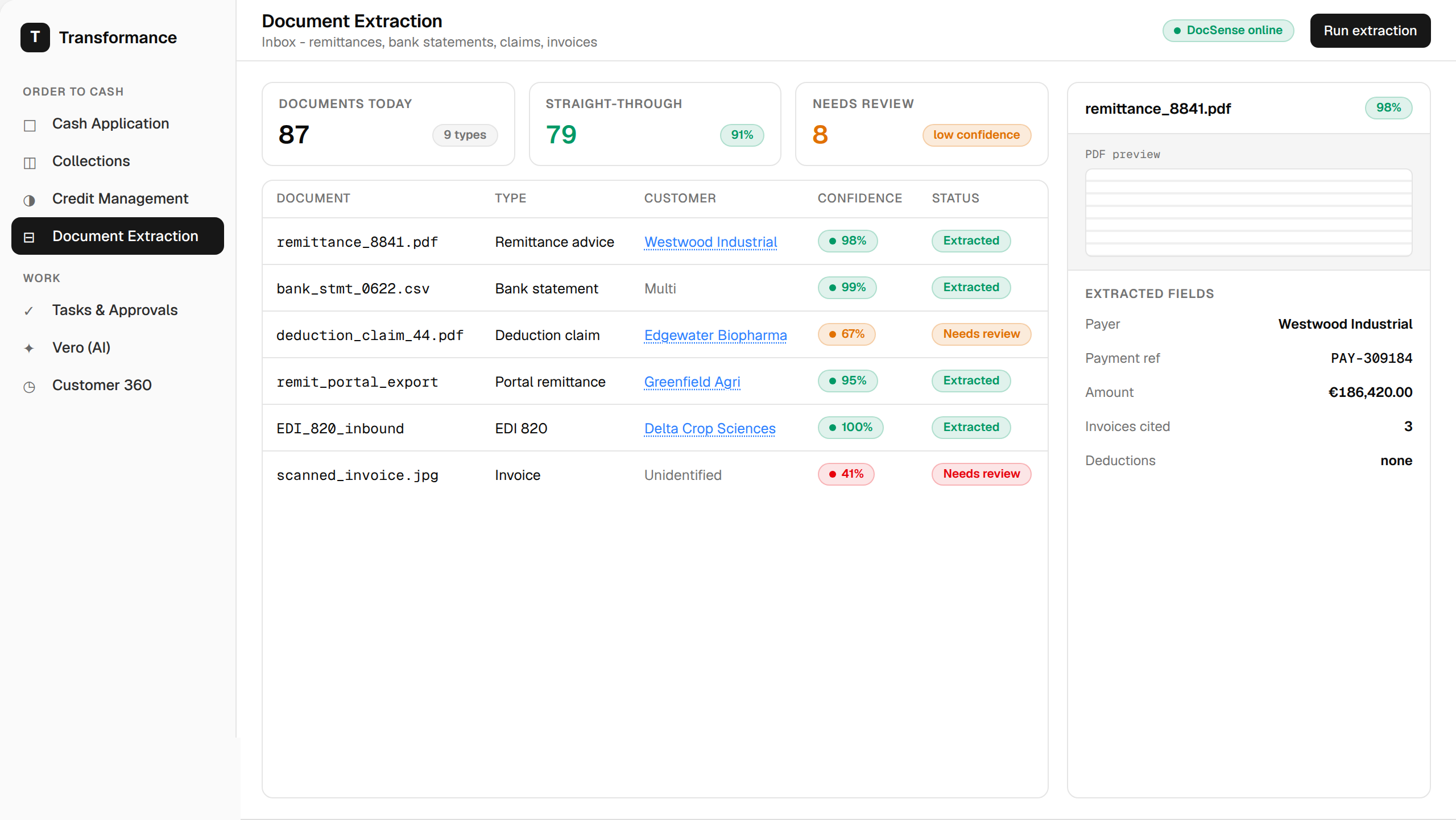Click the Transformance T logo icon

coord(35,38)
